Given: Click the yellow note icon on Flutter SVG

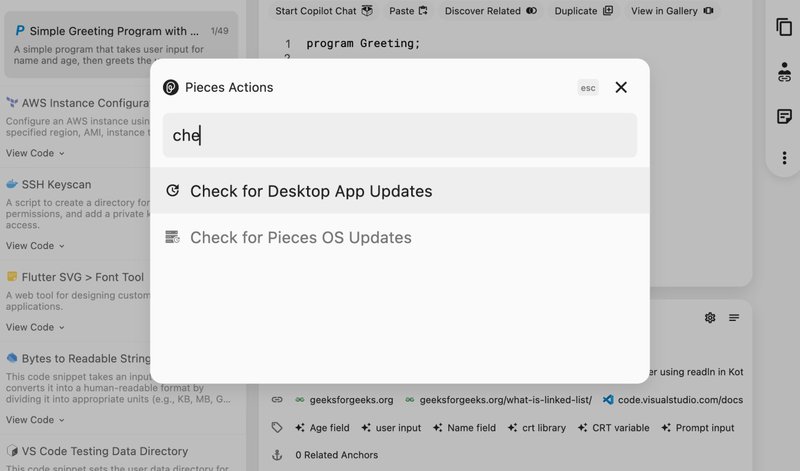Looking at the screenshot, I should coord(12,277).
